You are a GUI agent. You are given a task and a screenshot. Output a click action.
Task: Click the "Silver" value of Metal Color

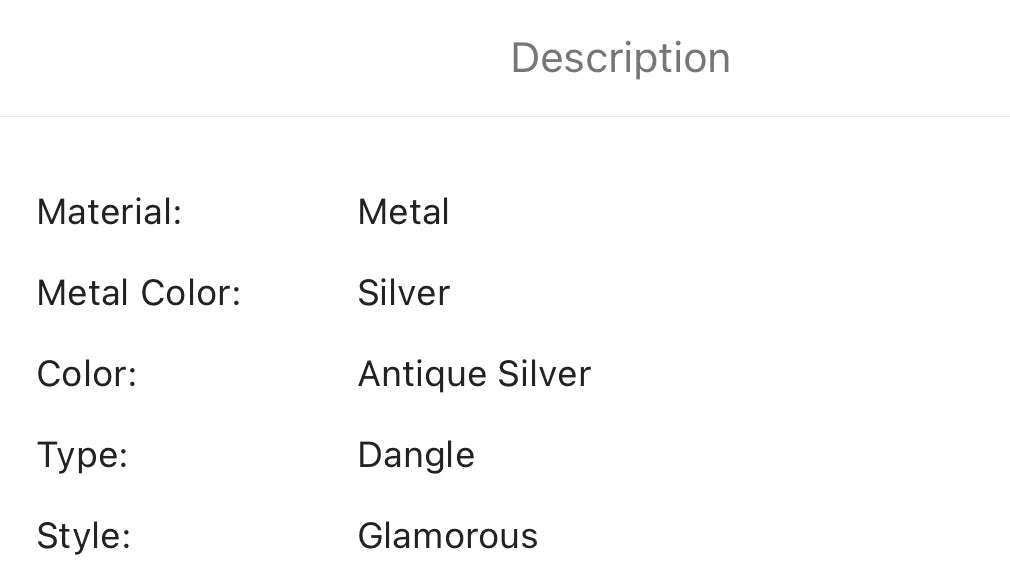coord(403,293)
